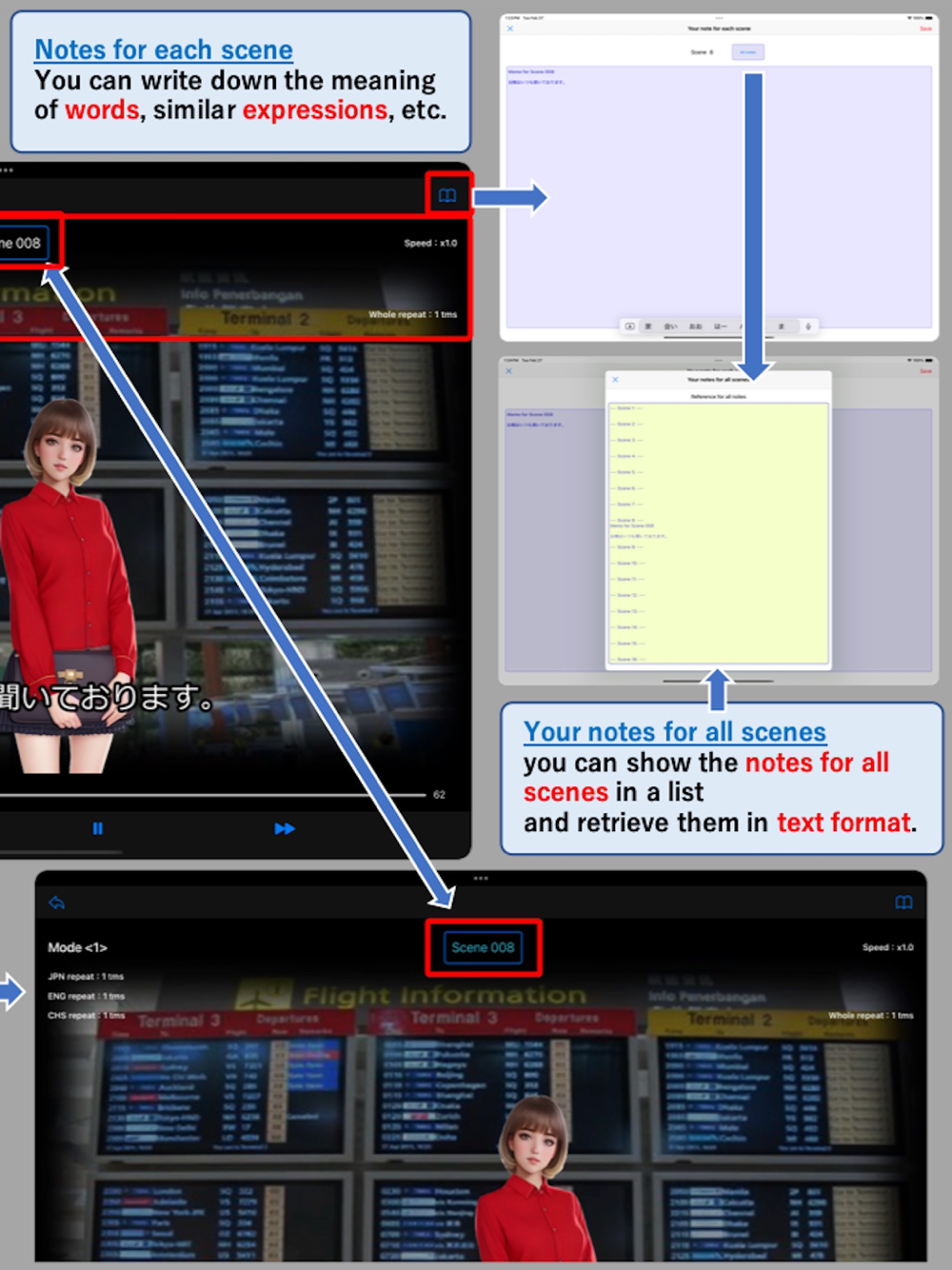Close the note editor with the X icon
952x1270 pixels.
click(510, 29)
